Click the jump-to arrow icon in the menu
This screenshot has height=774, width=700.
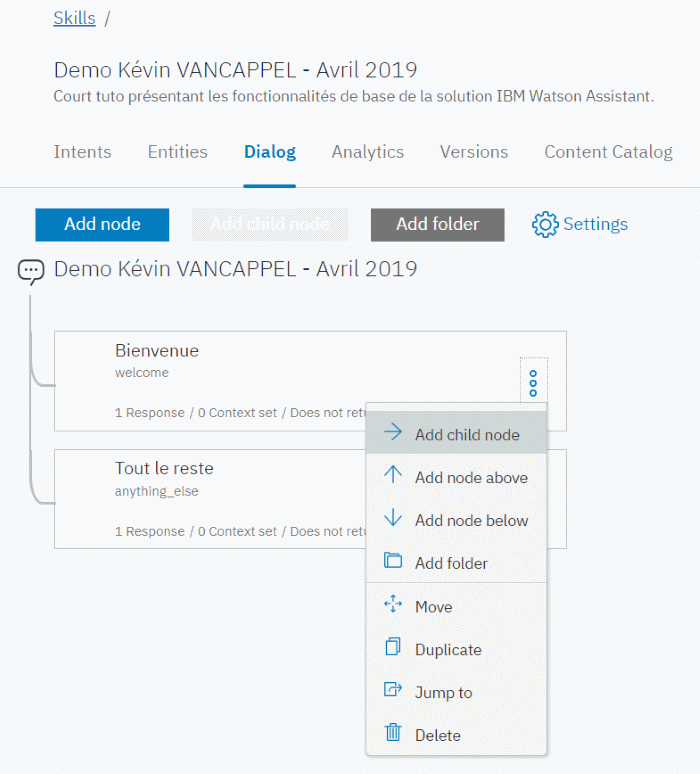coord(393,689)
